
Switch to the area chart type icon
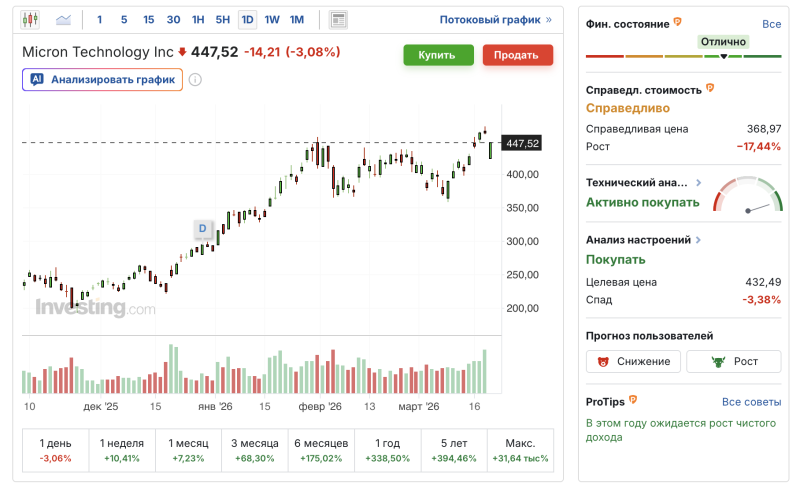click(64, 19)
